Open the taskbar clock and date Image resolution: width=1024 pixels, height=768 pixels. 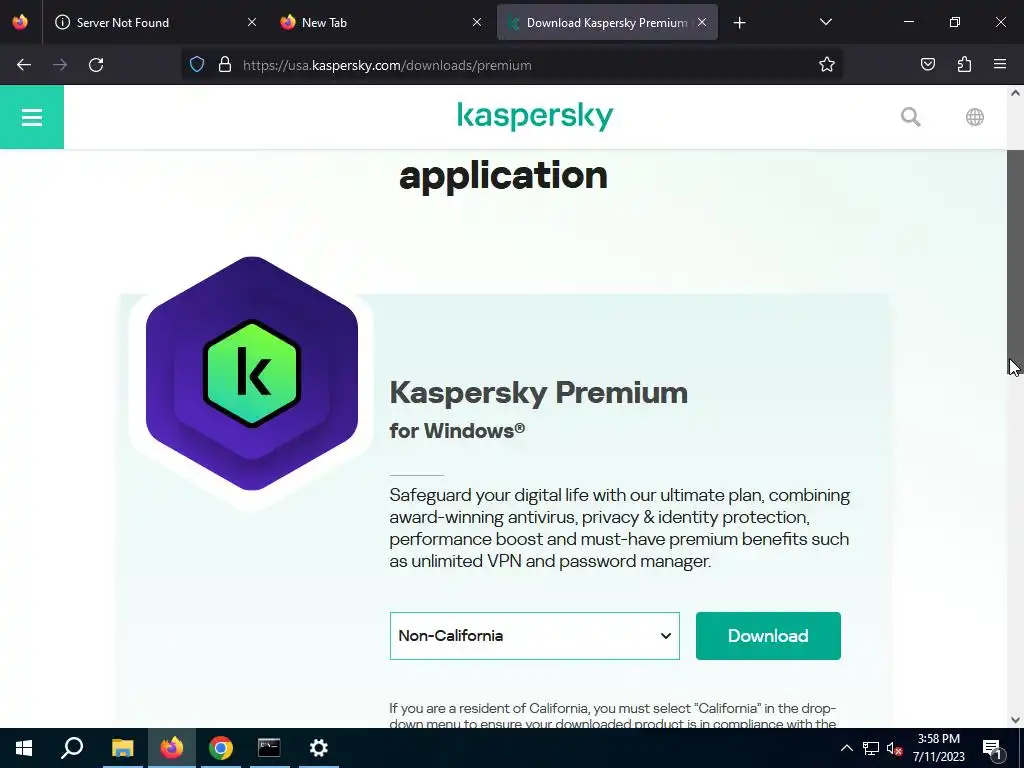[x=938, y=748]
